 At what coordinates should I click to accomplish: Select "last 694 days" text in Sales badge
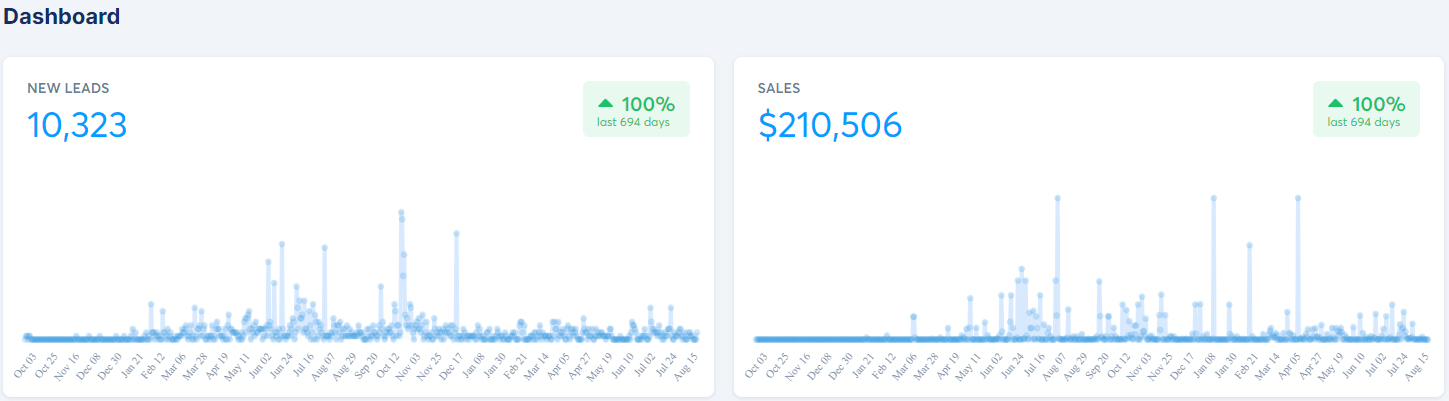pyautogui.click(x=1363, y=123)
